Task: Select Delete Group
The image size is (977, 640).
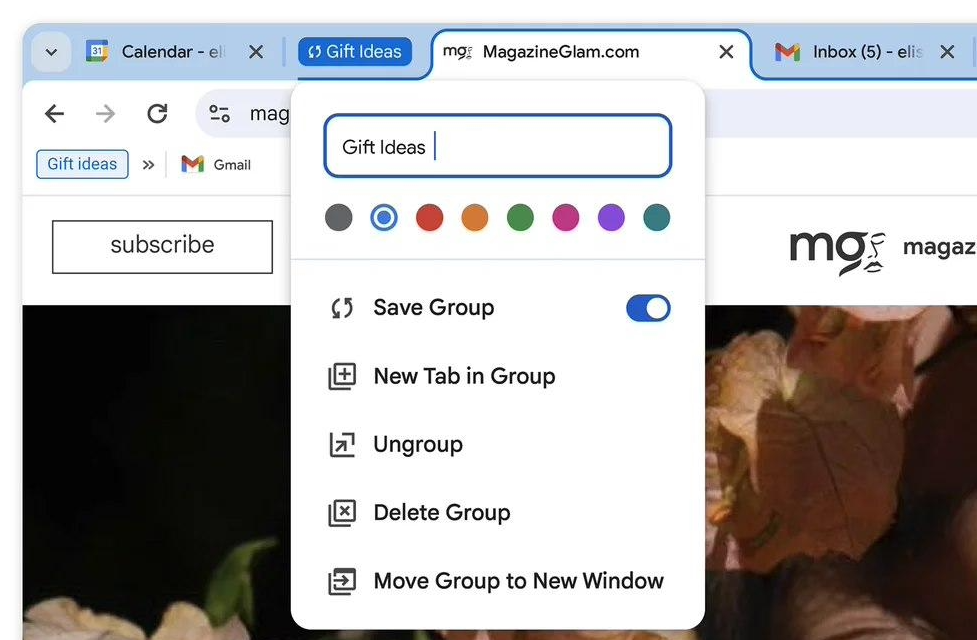Action: (x=497, y=512)
